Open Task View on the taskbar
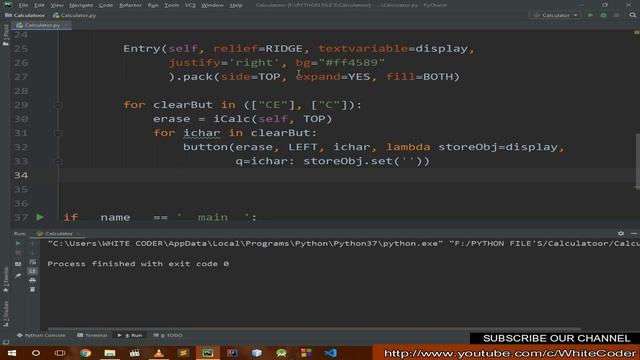 60,353
